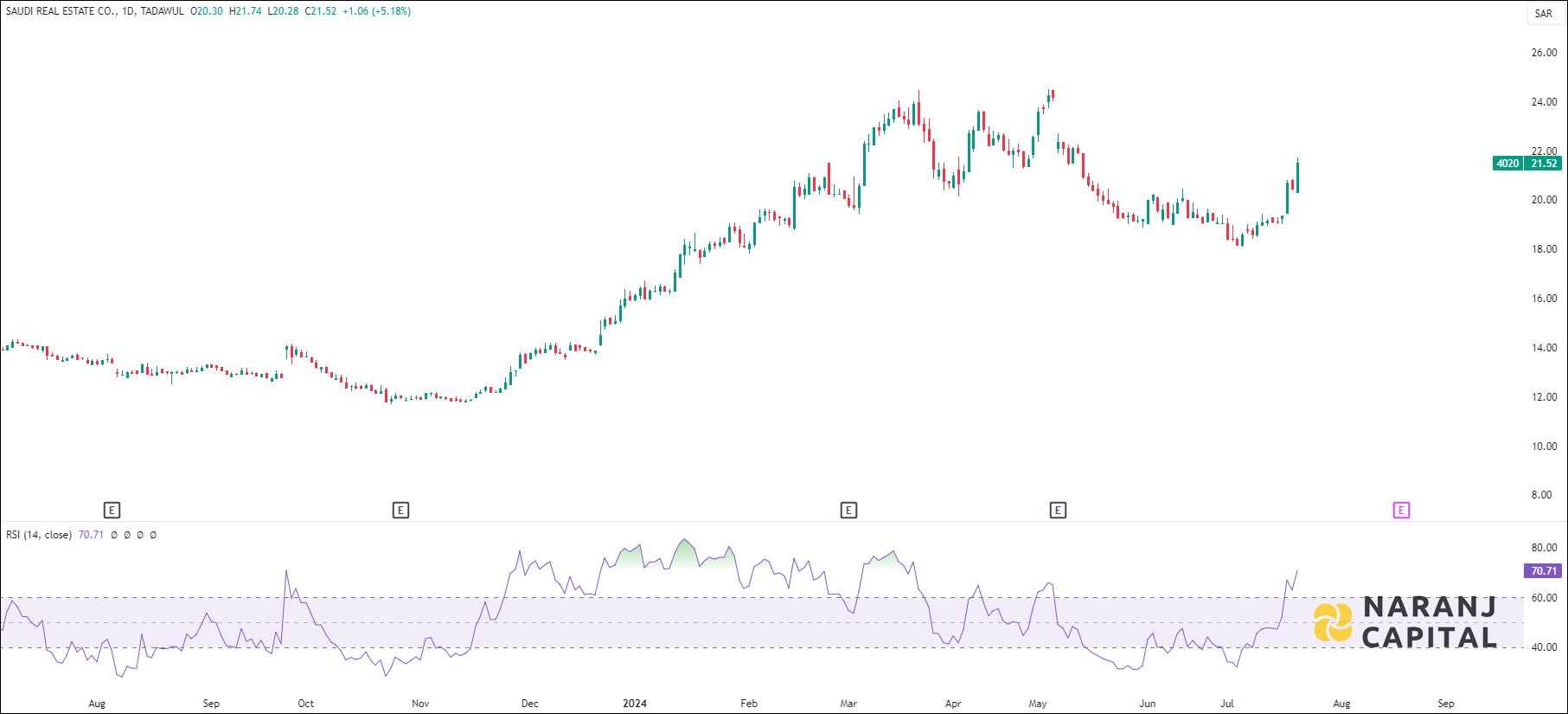1568x714 pixels.
Task: Click the Dec label on the time axis
Action: pos(530,704)
